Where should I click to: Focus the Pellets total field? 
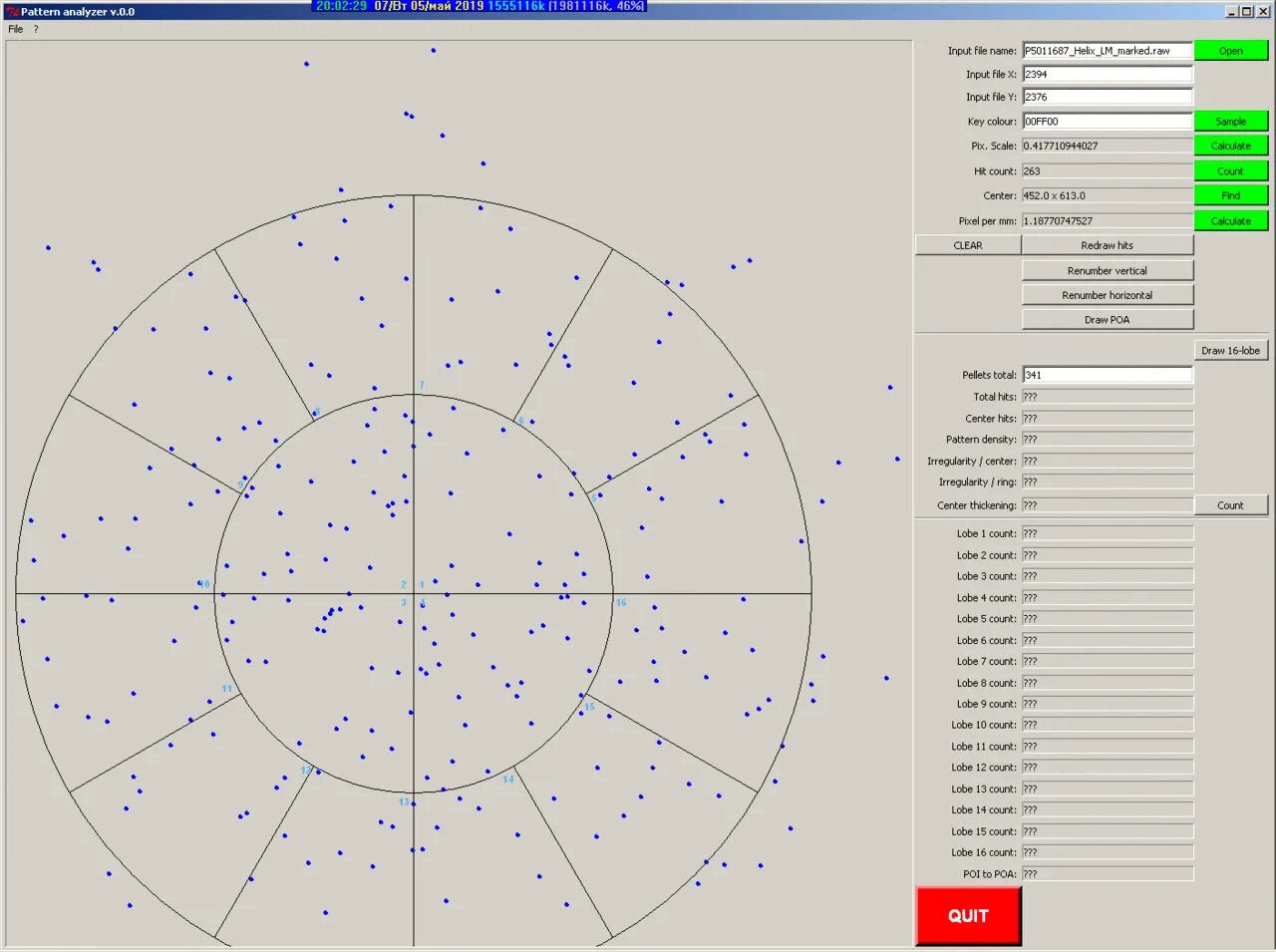coord(1108,375)
